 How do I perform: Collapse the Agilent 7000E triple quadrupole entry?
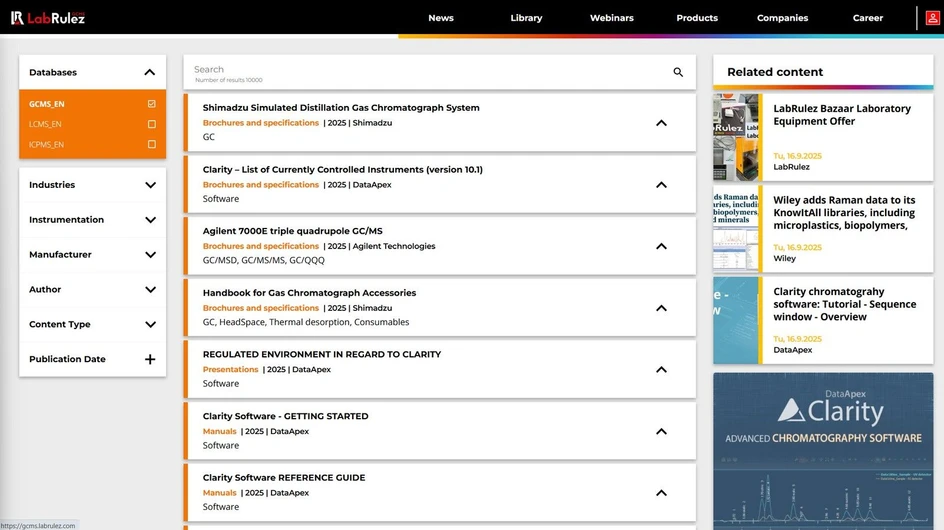[661, 246]
